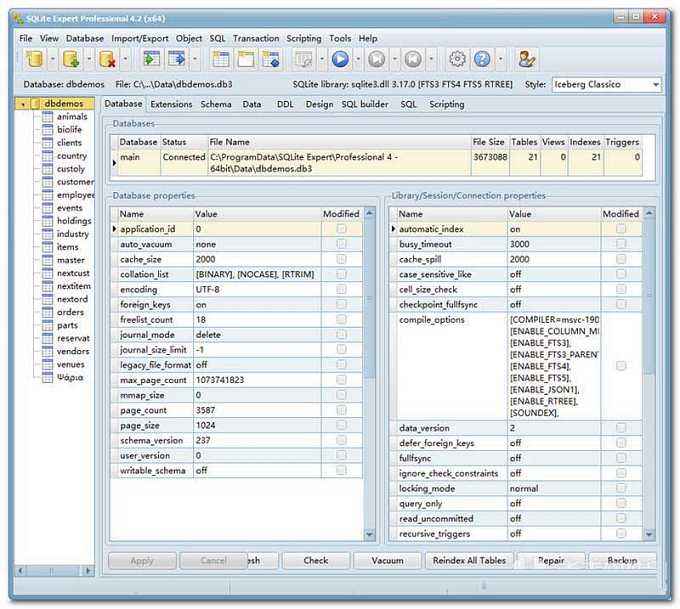
Task: Click the import data toolbar icon
Action: (151, 59)
